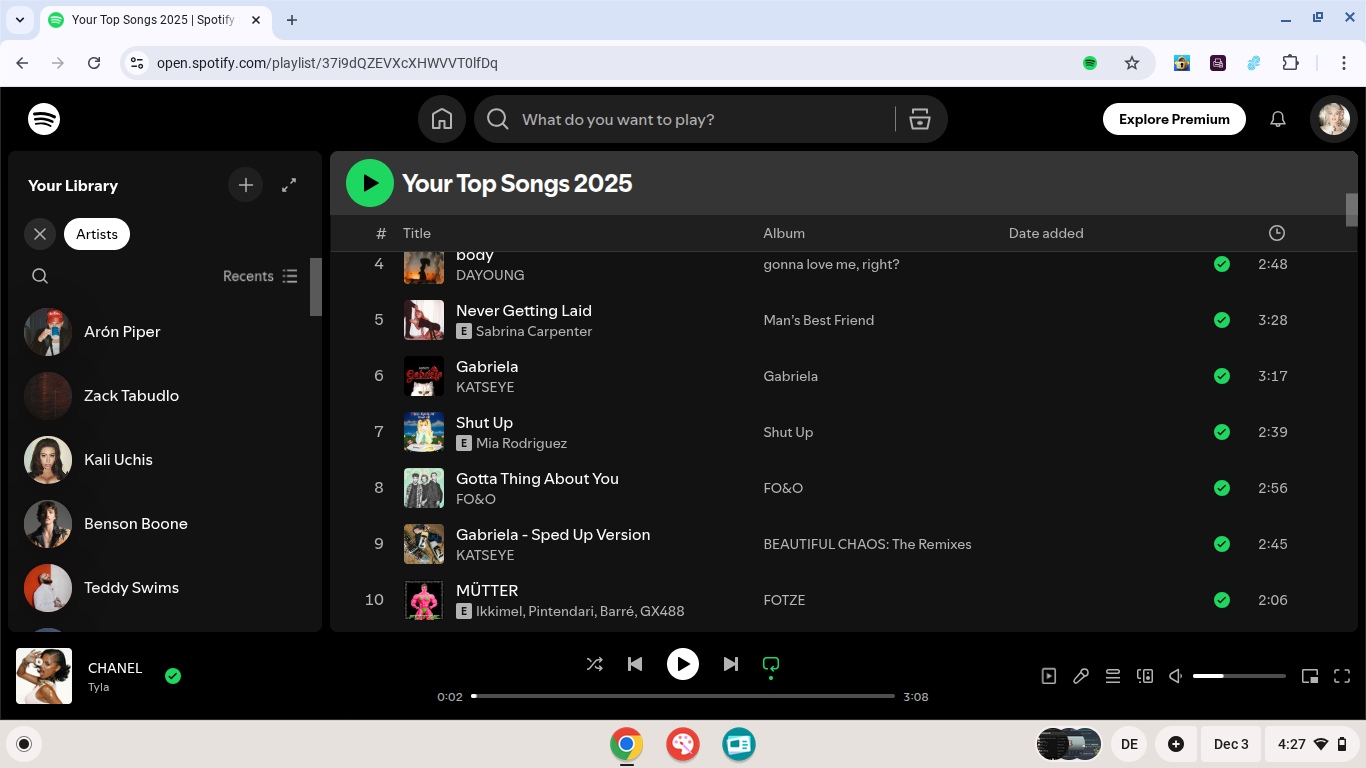Toggle saved checkmark for Shut Up
The height and width of the screenshot is (768, 1366).
point(1222,432)
